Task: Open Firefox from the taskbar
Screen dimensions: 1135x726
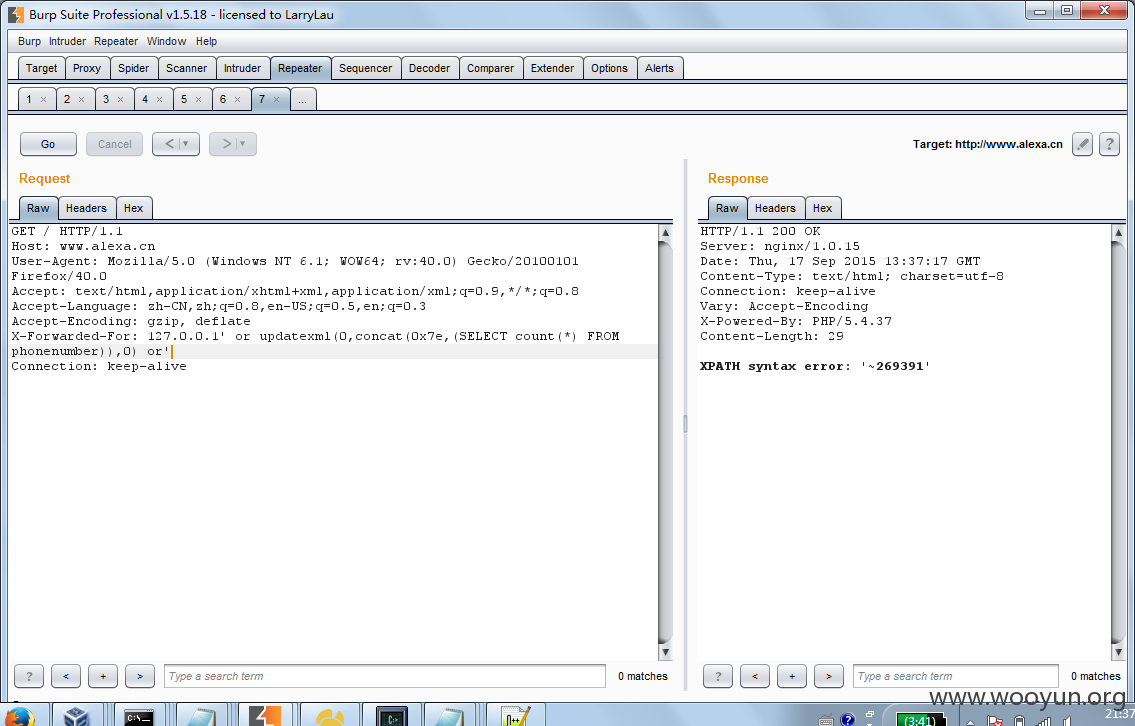Action: 20,716
